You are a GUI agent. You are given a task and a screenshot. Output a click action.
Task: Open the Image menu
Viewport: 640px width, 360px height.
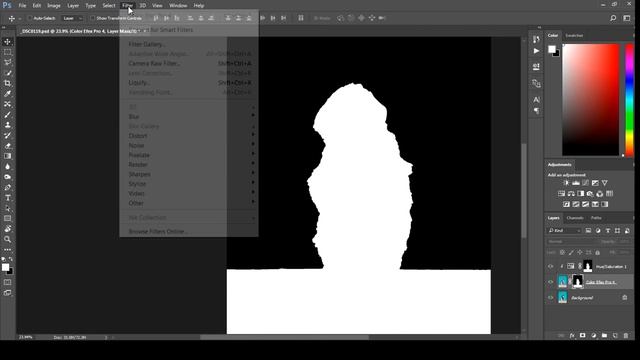[x=53, y=6]
